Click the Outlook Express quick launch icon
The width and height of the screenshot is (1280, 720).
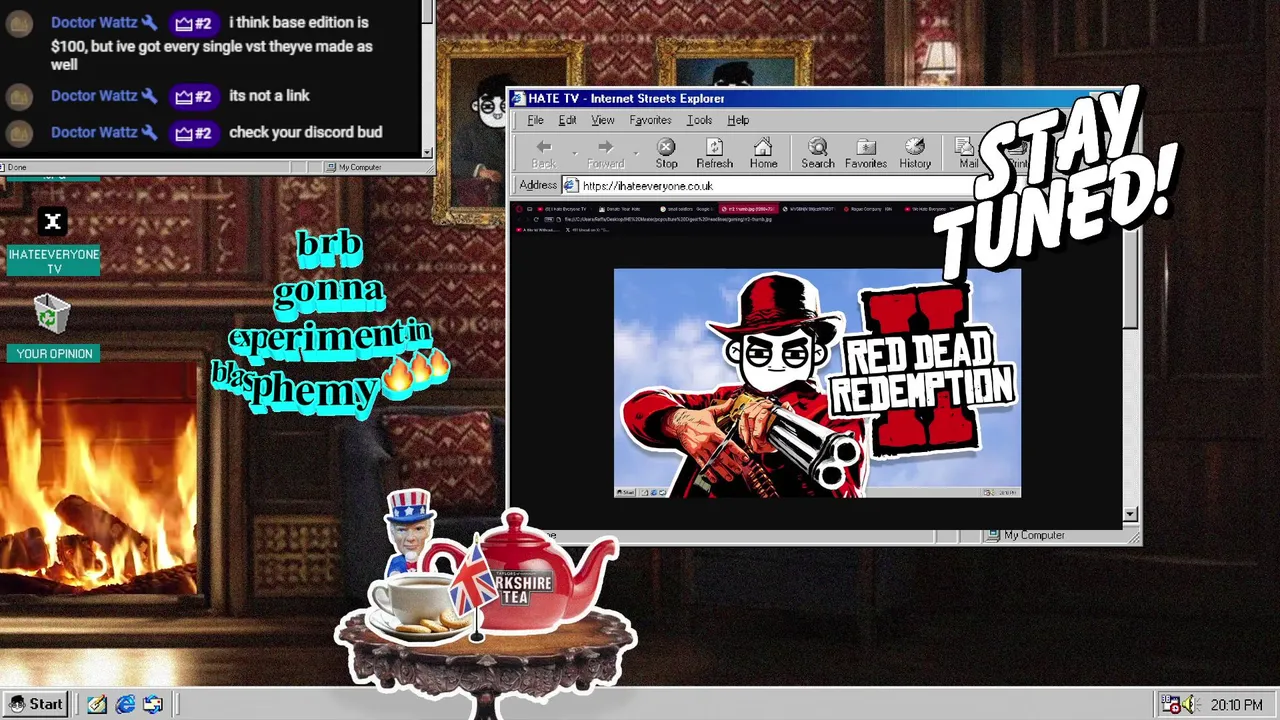[x=153, y=704]
